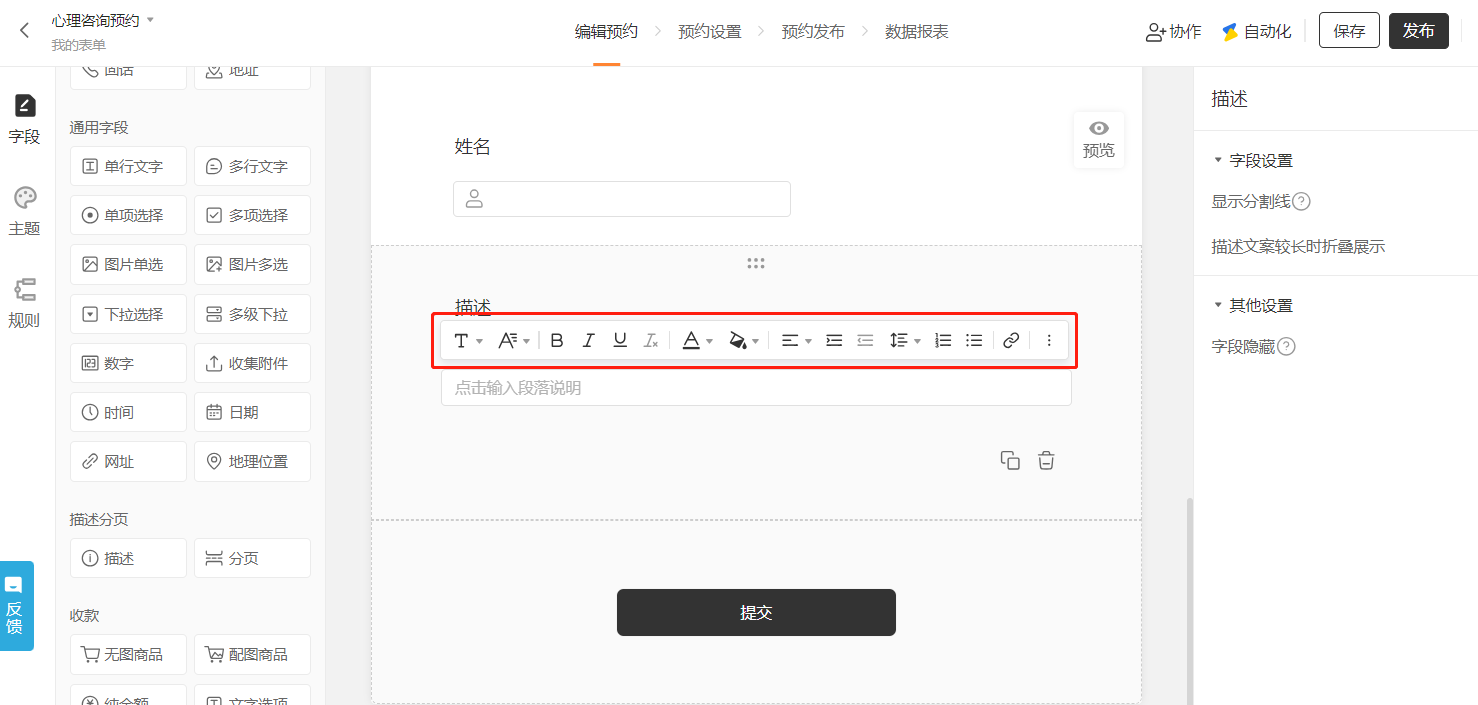Add a 分页 page break
The width and height of the screenshot is (1478, 705).
(x=252, y=558)
